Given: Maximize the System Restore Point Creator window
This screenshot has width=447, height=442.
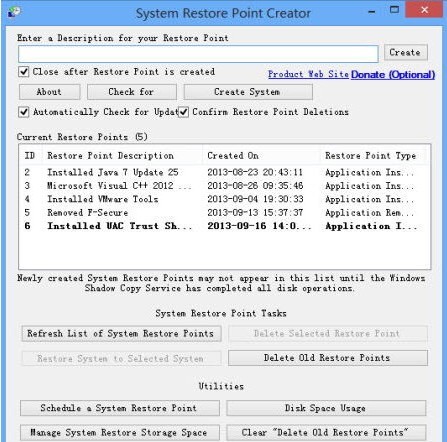Looking at the screenshot, I should click(x=394, y=10).
